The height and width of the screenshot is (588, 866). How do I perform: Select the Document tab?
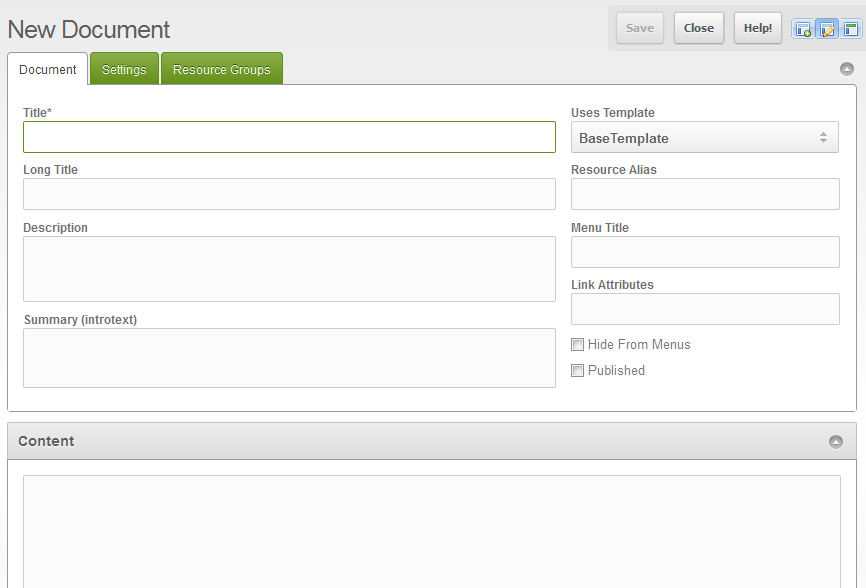pyautogui.click(x=48, y=70)
